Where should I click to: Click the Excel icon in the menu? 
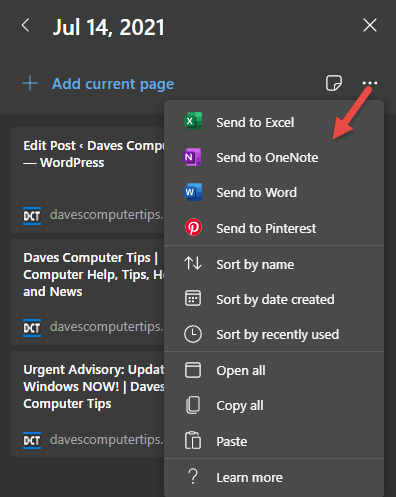point(193,121)
